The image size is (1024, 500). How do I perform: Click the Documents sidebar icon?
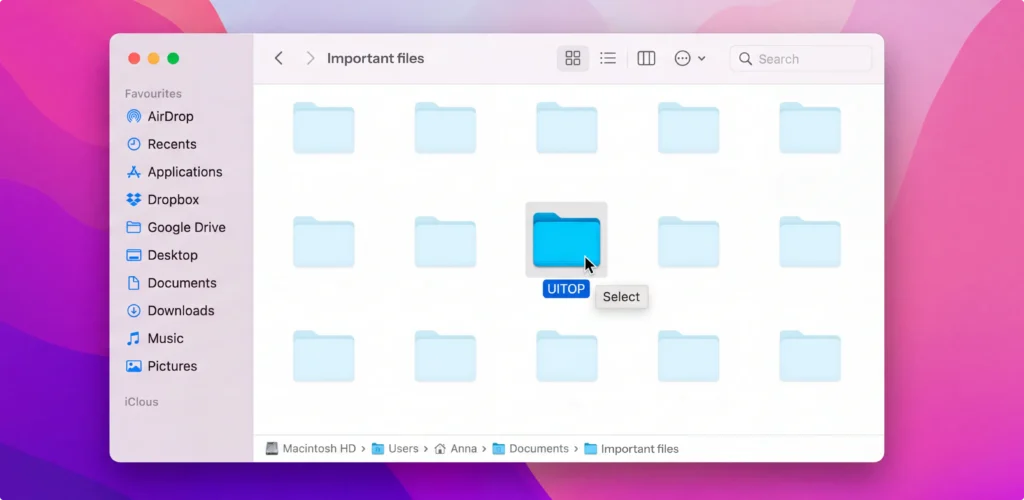(134, 283)
